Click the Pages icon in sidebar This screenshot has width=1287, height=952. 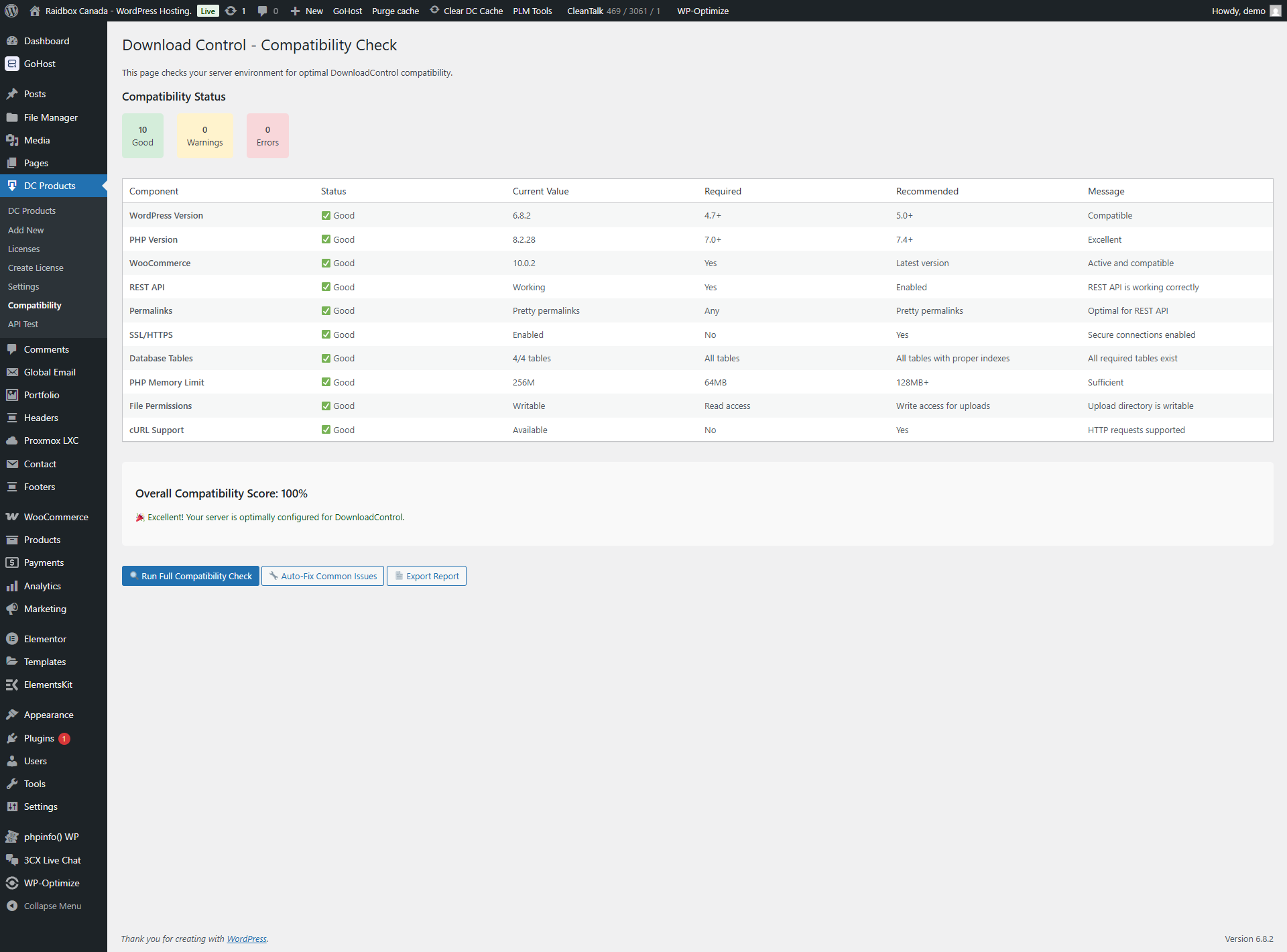coord(12,163)
